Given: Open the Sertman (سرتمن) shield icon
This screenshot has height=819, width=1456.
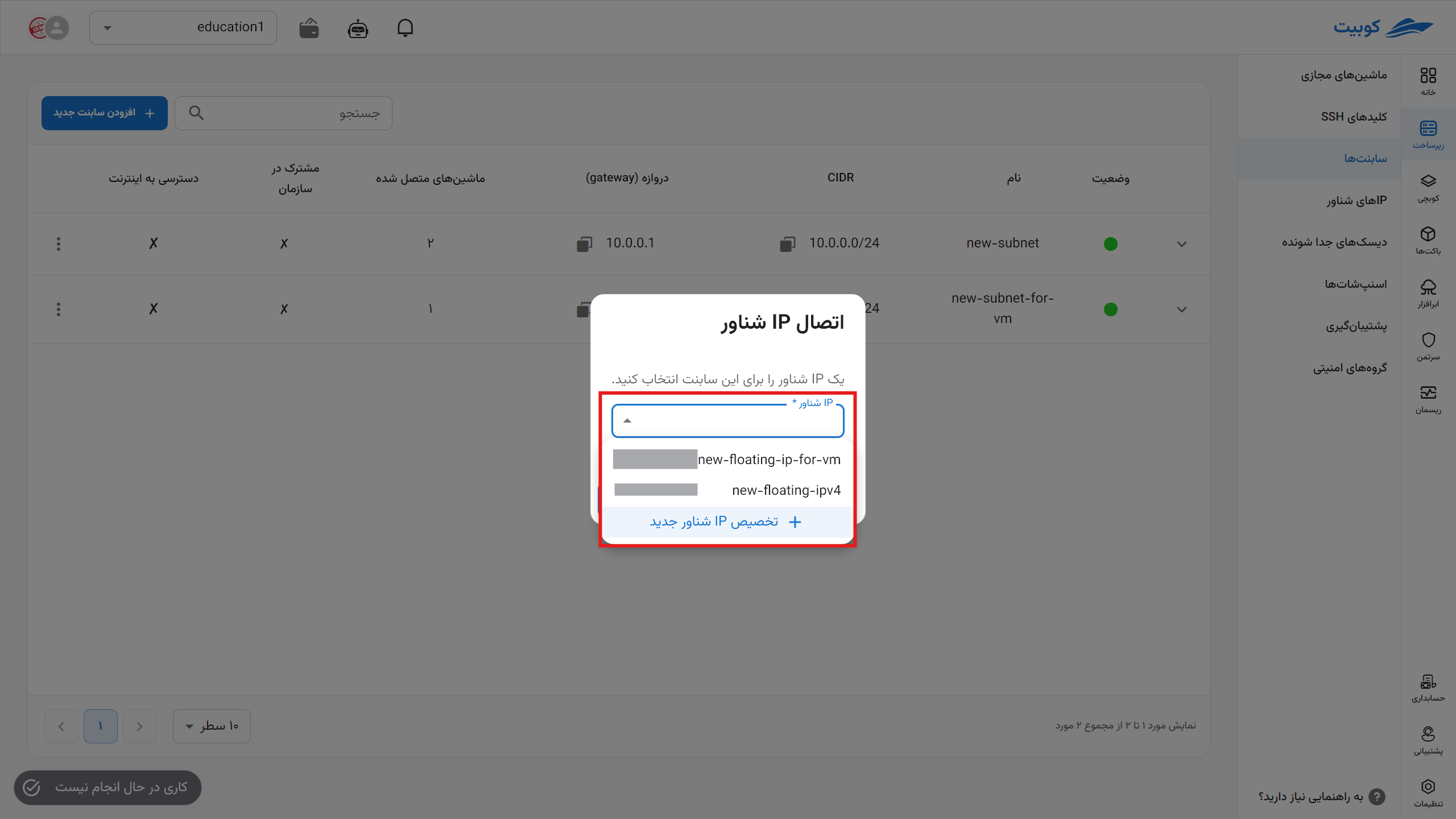Looking at the screenshot, I should [1428, 346].
